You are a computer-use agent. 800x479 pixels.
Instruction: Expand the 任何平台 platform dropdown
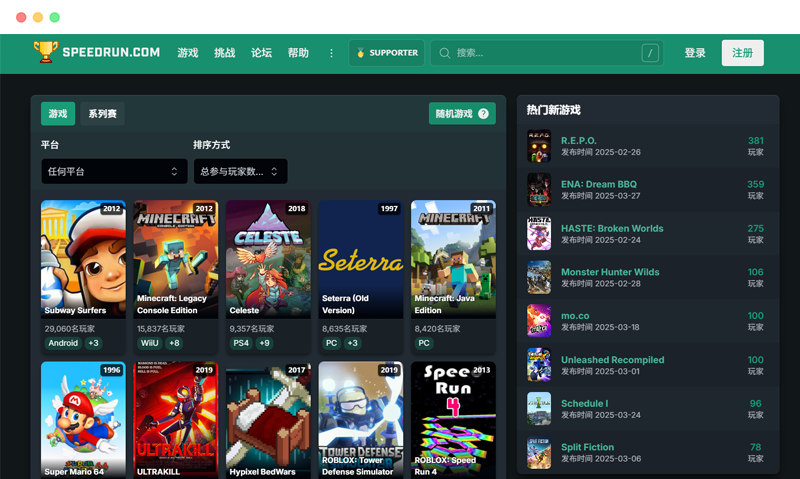pyautogui.click(x=114, y=171)
